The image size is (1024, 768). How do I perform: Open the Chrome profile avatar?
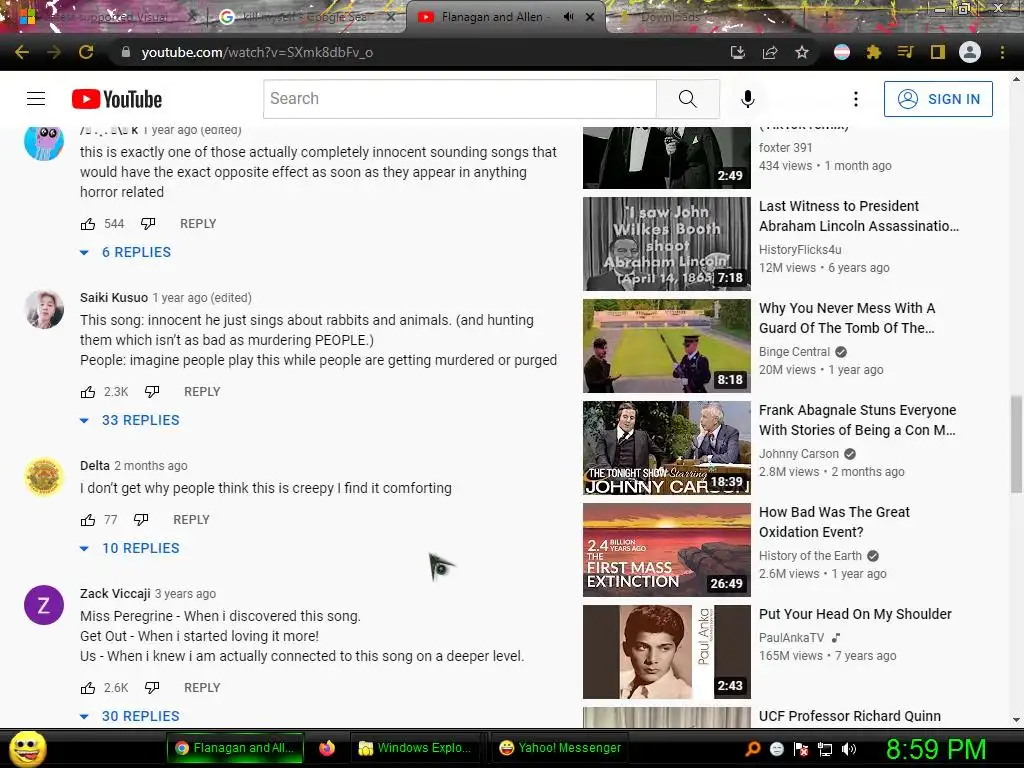coord(970,52)
